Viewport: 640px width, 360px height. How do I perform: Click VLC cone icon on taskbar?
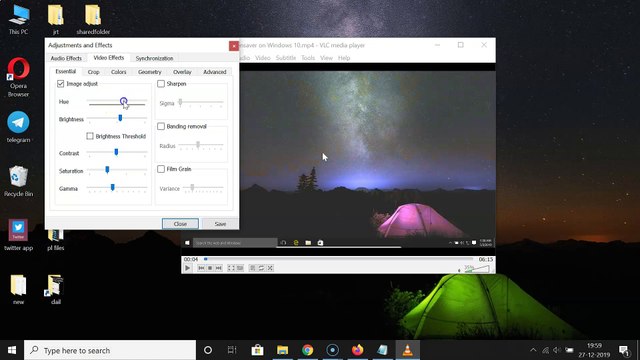point(407,350)
